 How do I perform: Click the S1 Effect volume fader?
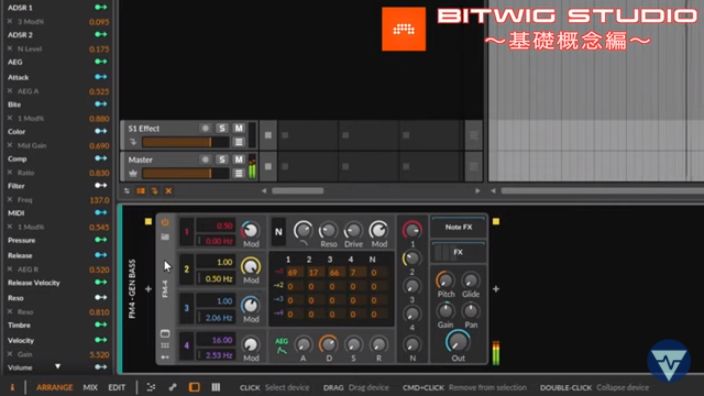[x=185, y=142]
